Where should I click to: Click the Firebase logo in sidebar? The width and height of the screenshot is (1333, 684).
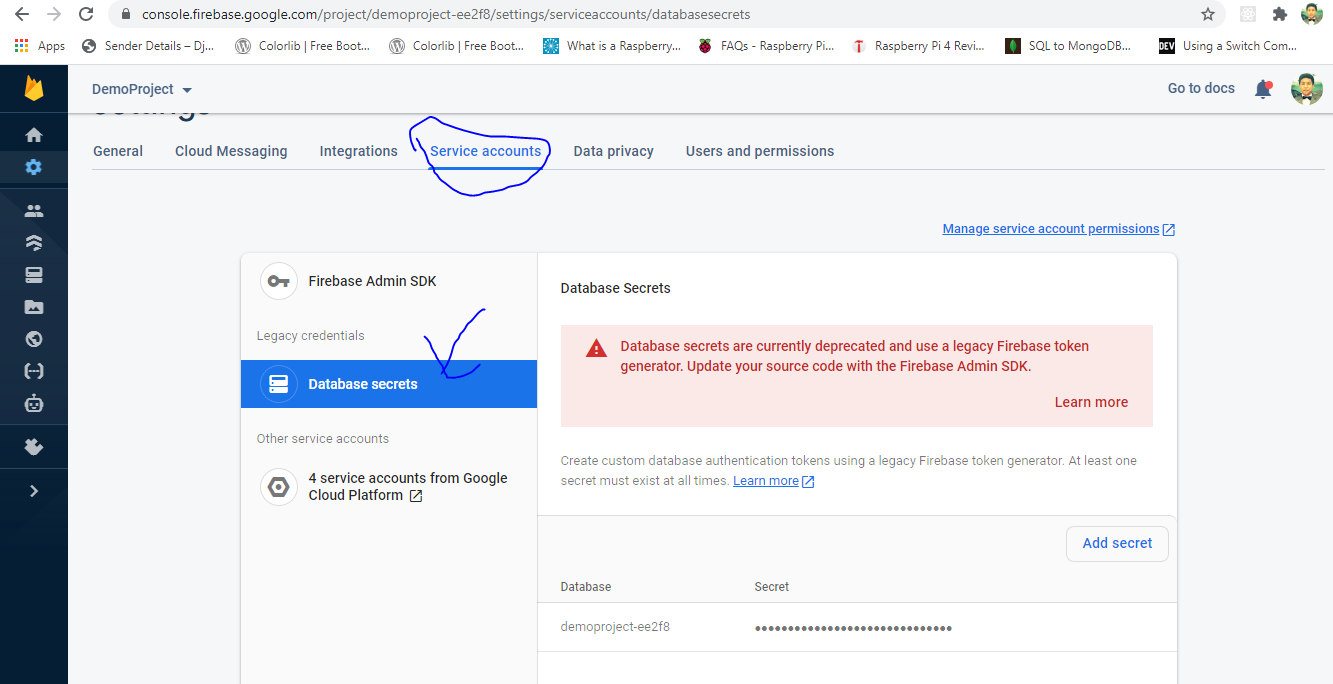pos(34,89)
